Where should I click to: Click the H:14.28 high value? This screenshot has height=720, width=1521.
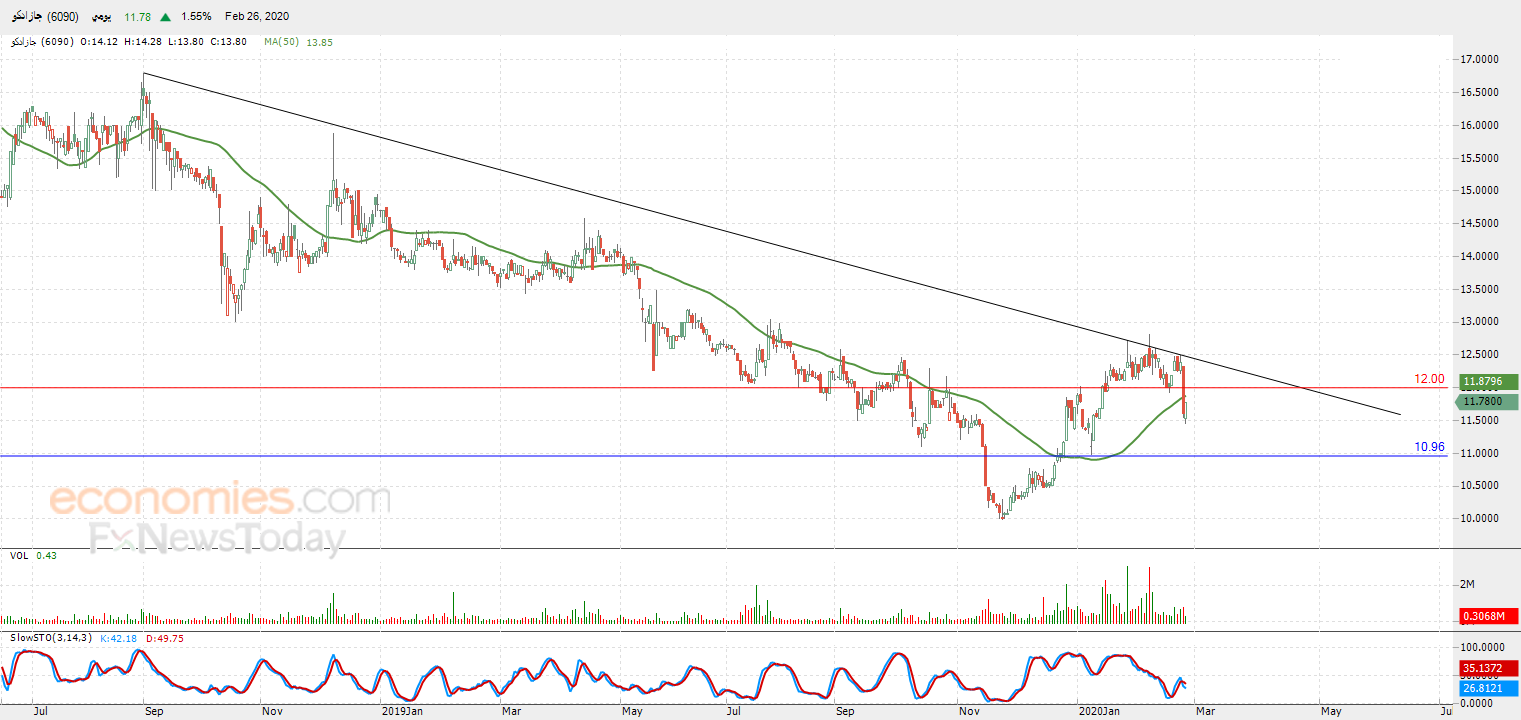pyautogui.click(x=145, y=42)
